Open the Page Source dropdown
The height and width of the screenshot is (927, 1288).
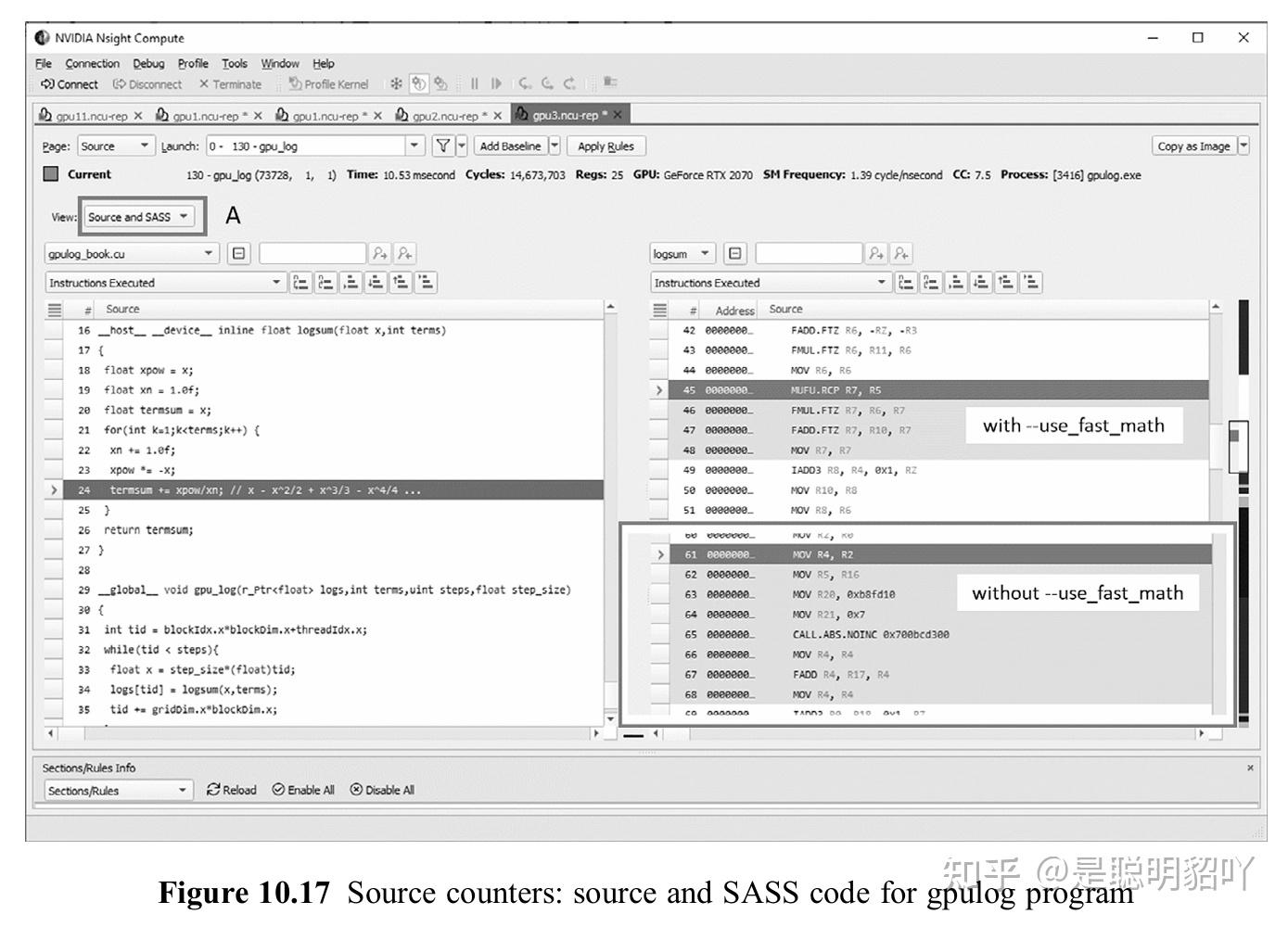click(115, 146)
